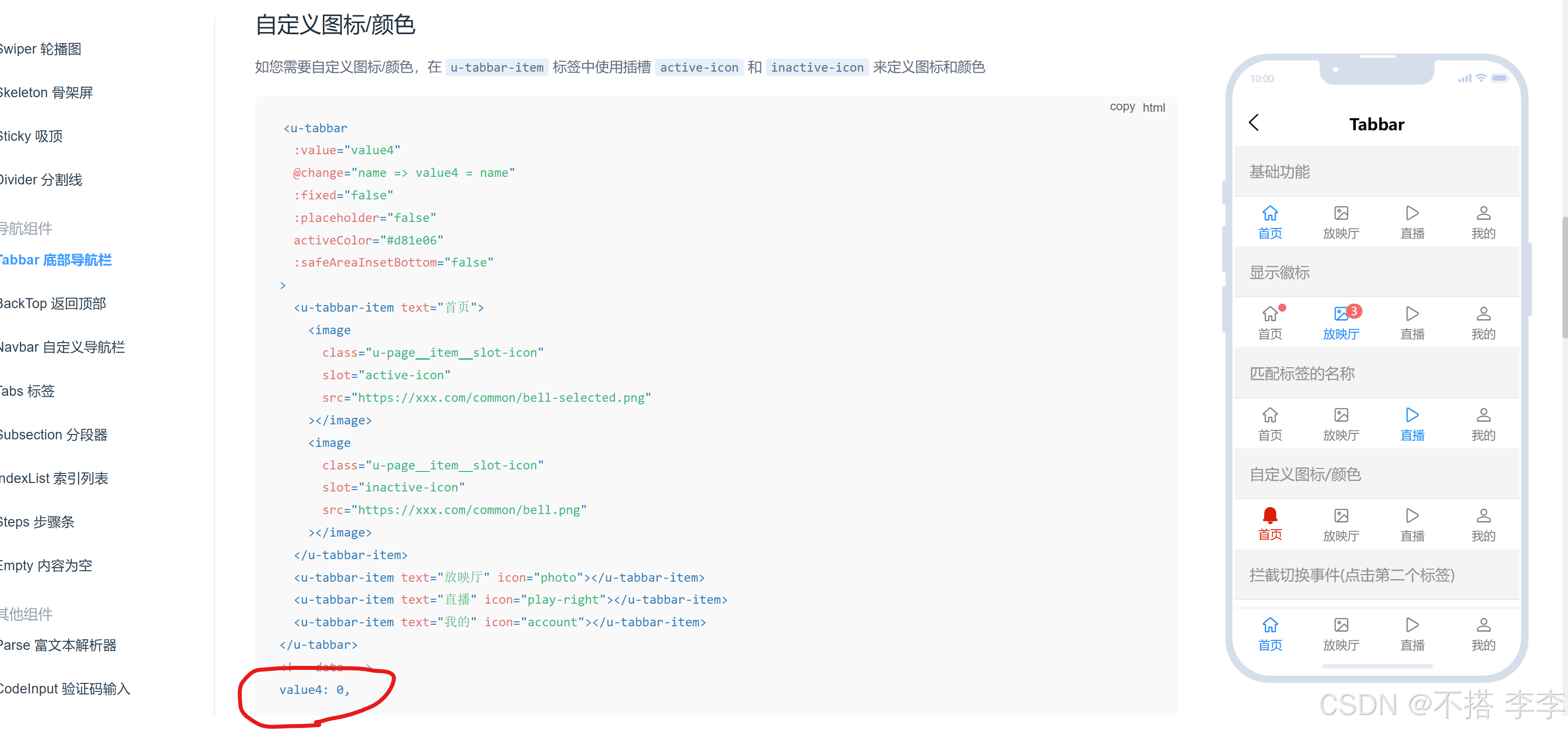Tap the back arrow in the phone header
The image size is (1568, 731).
pyautogui.click(x=1254, y=123)
